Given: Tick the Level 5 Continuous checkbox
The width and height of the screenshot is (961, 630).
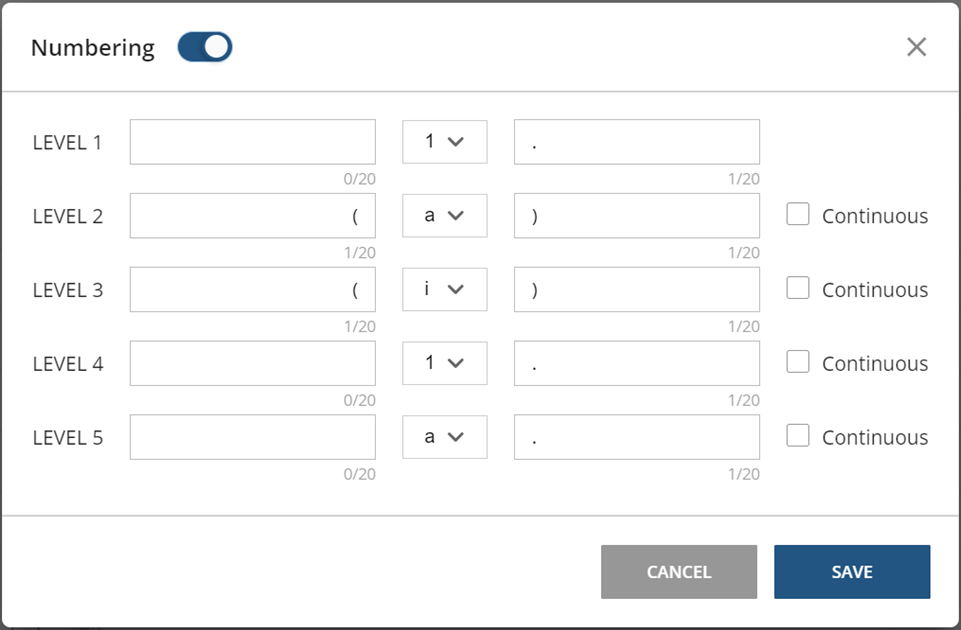Looking at the screenshot, I should pos(797,436).
